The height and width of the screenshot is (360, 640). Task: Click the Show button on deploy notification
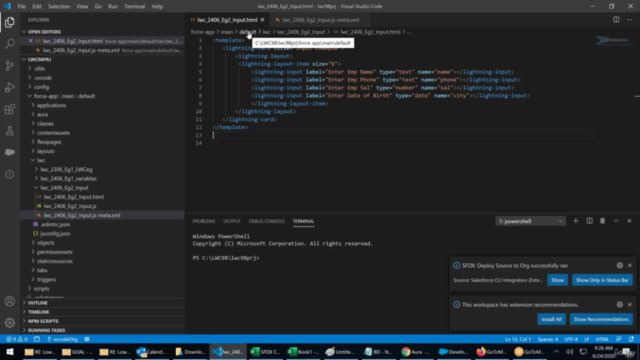click(x=558, y=280)
